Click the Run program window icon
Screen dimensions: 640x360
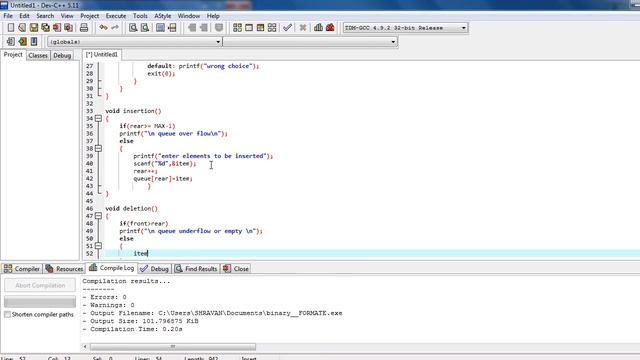[x=249, y=28]
